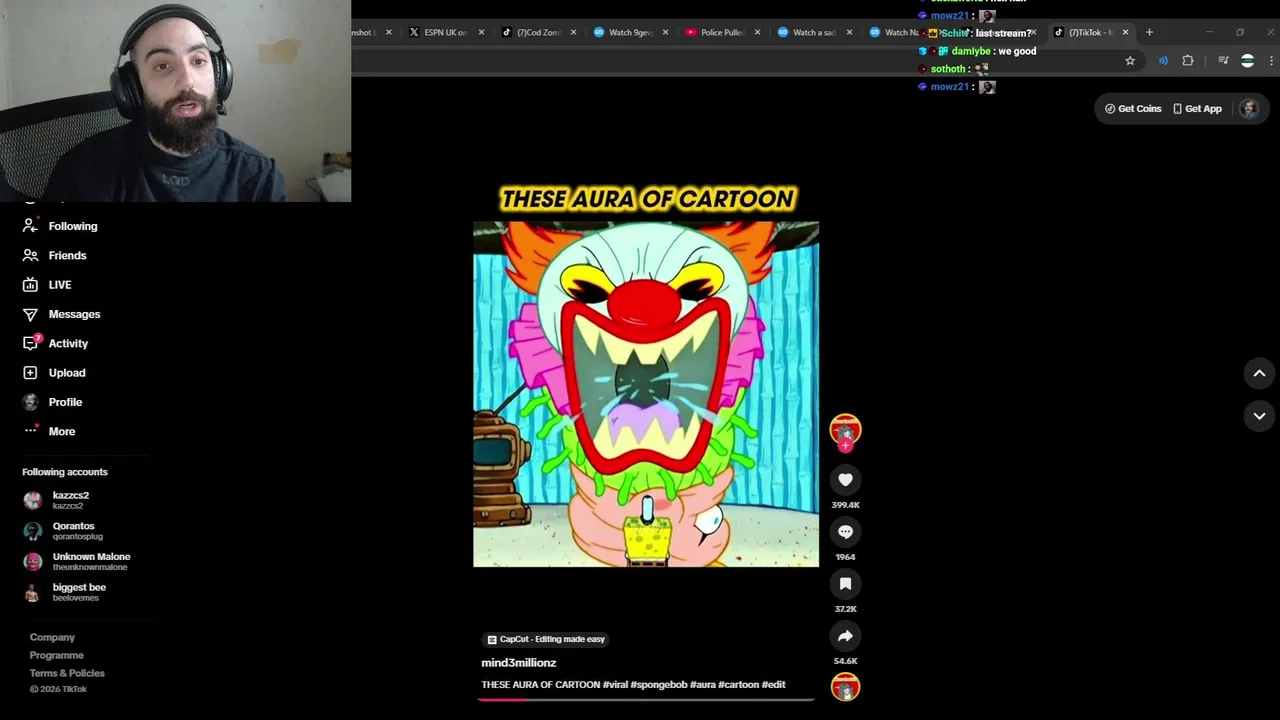Open the Chrome three-dot menu
The image size is (1280, 720).
(x=1271, y=61)
